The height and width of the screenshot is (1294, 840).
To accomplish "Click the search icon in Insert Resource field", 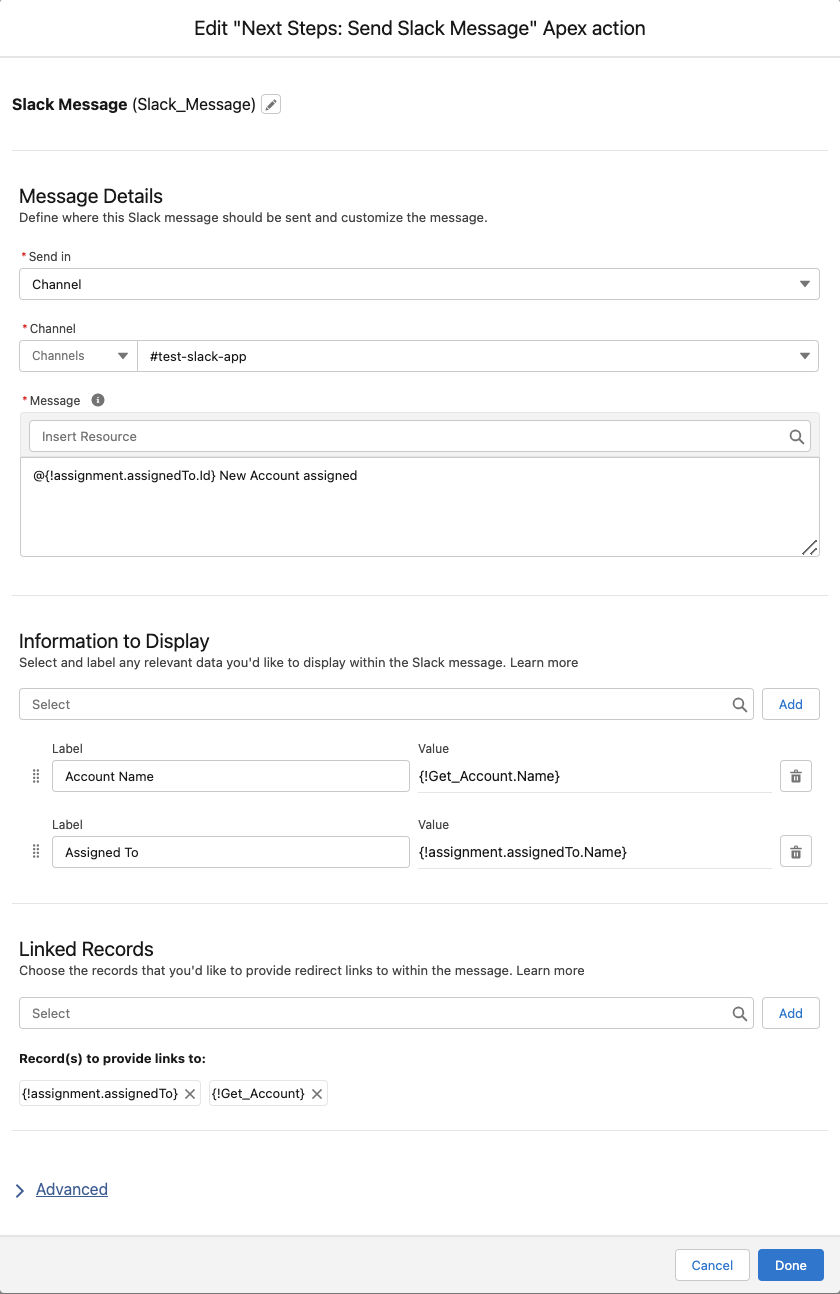I will pos(796,437).
